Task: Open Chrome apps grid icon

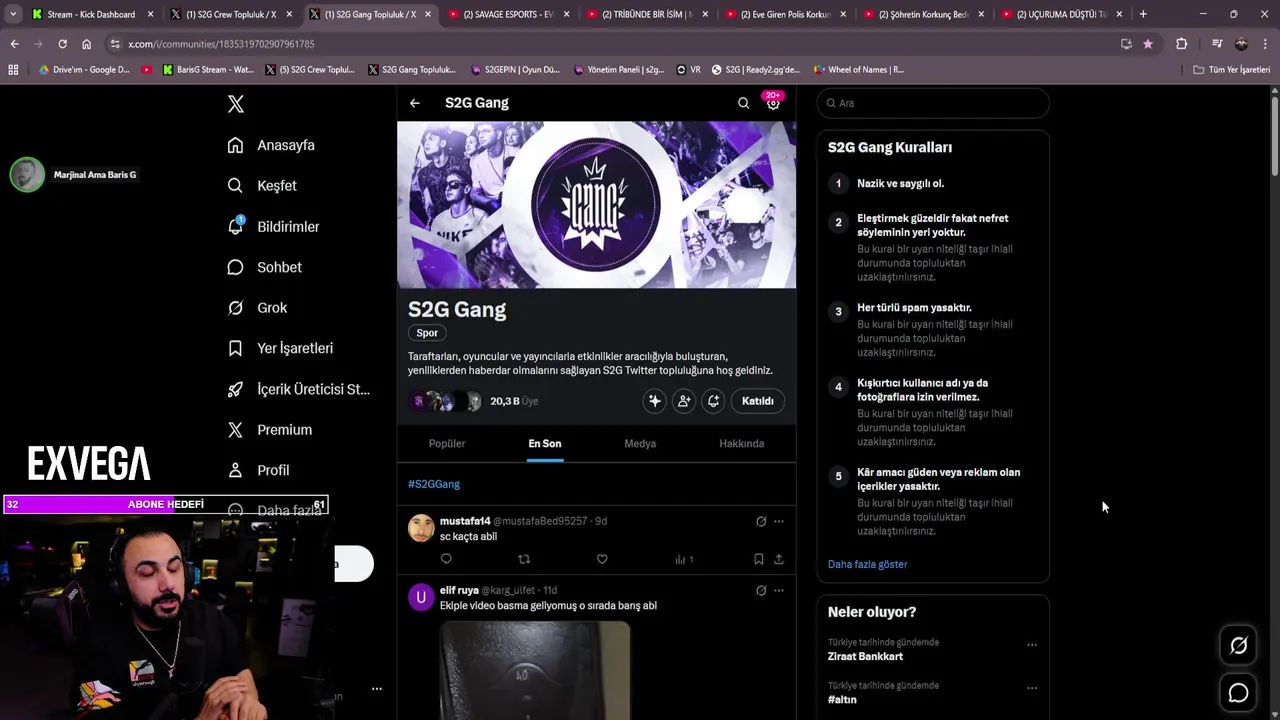Action: tap(13, 70)
